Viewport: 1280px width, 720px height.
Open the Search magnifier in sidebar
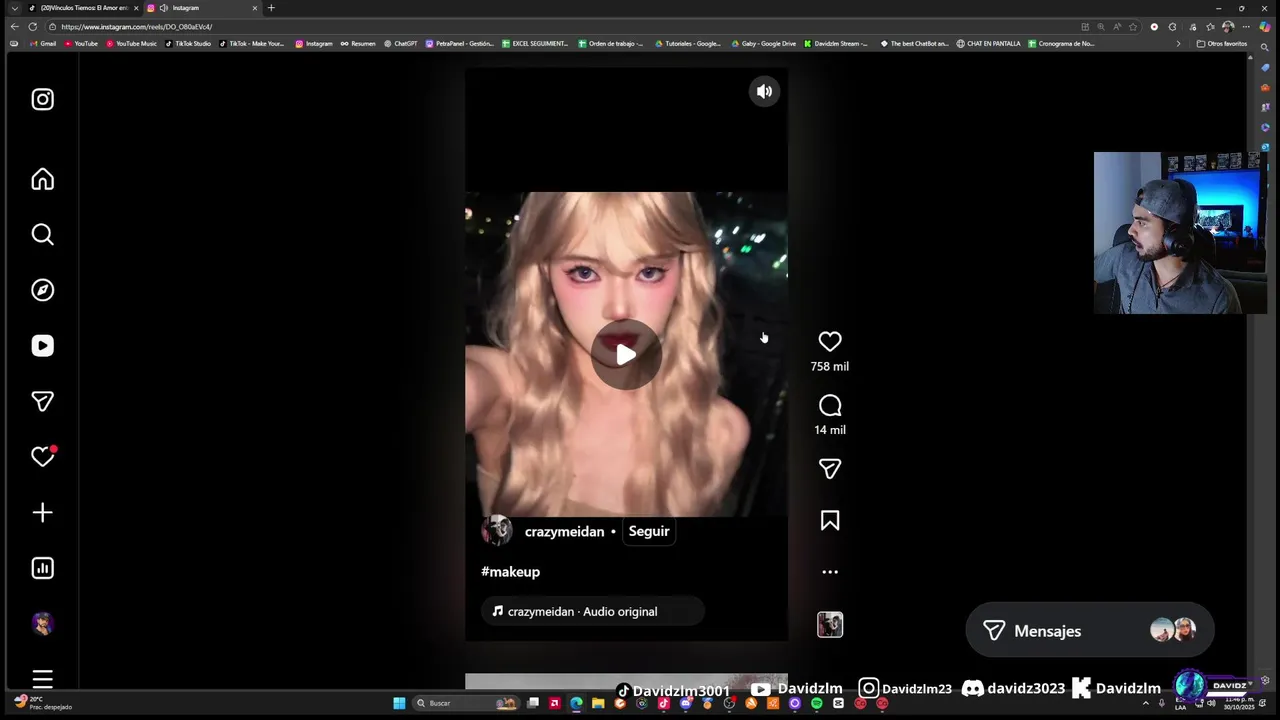pyautogui.click(x=42, y=234)
